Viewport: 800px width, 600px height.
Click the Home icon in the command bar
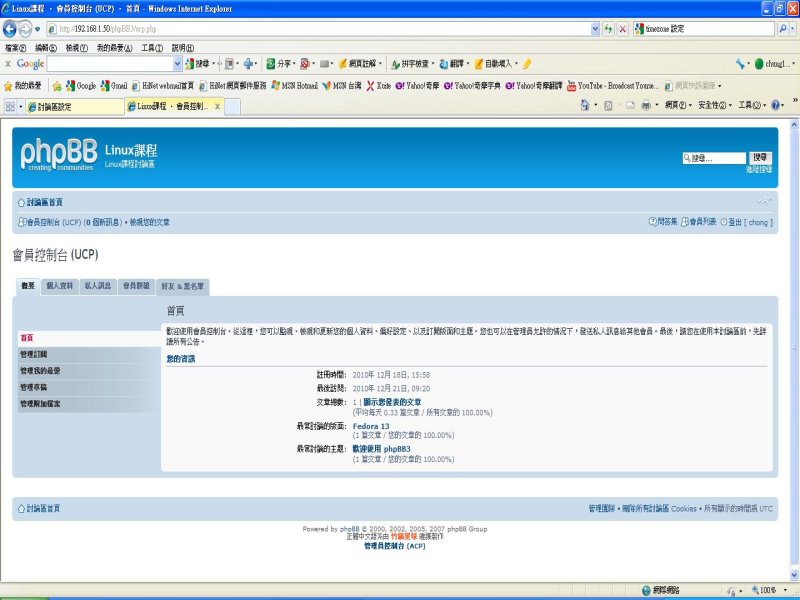click(585, 105)
